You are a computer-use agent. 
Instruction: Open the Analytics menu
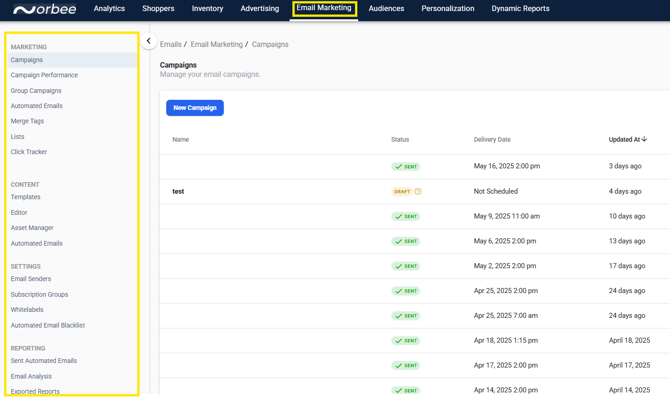pyautogui.click(x=109, y=9)
